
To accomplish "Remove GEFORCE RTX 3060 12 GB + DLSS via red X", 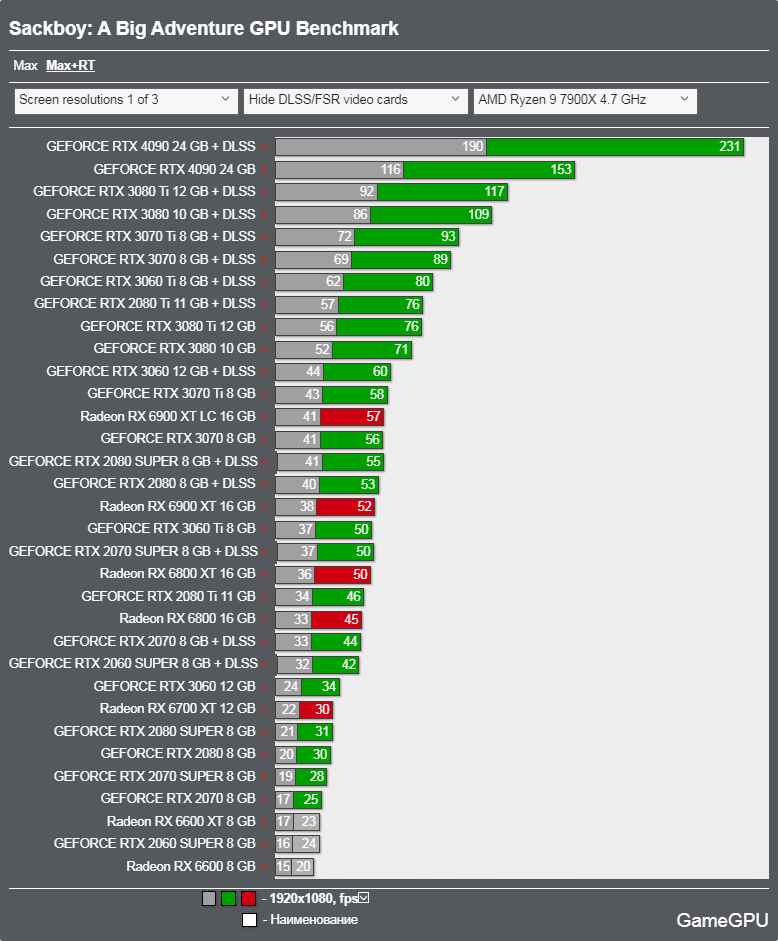I will pos(263,372).
